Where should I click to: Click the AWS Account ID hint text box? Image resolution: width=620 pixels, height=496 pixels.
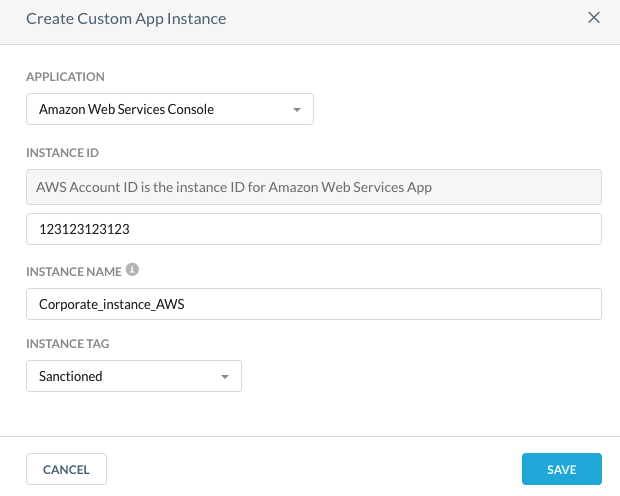(x=314, y=187)
